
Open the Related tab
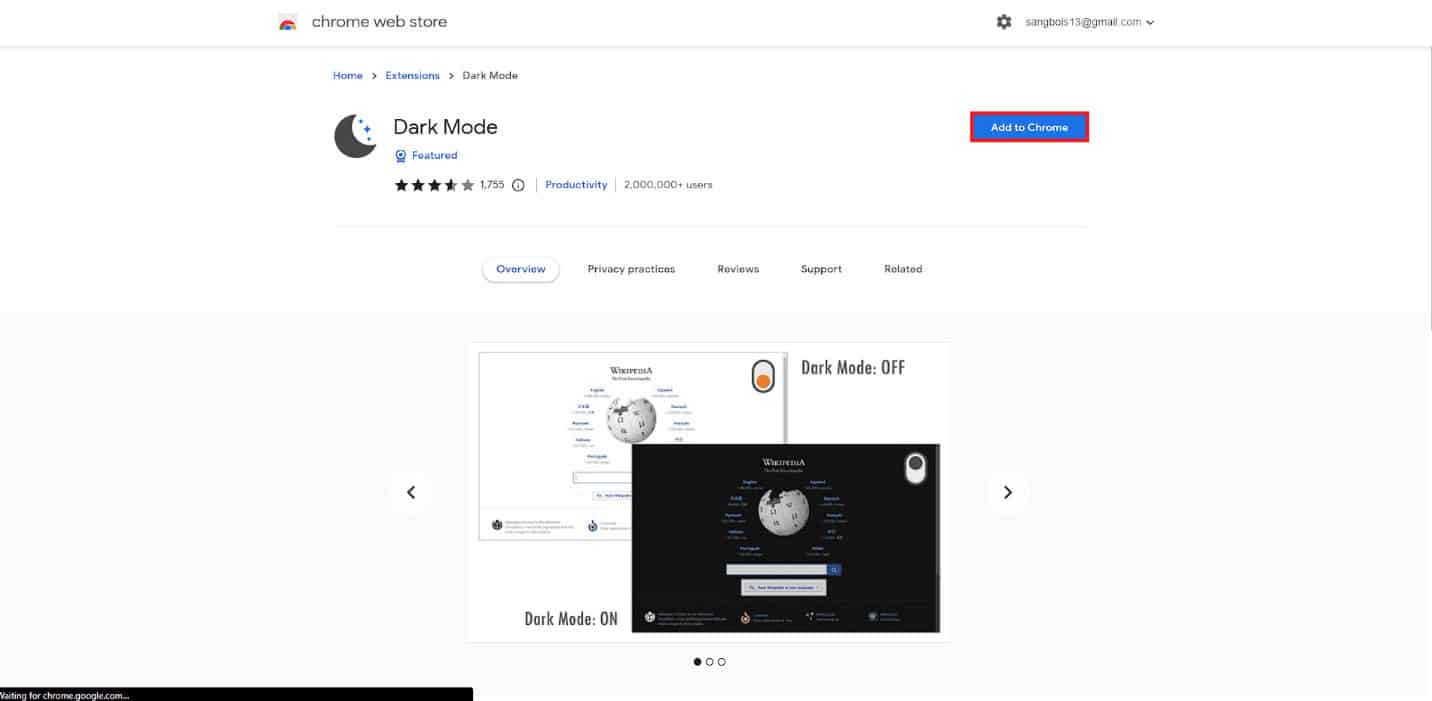pos(903,269)
